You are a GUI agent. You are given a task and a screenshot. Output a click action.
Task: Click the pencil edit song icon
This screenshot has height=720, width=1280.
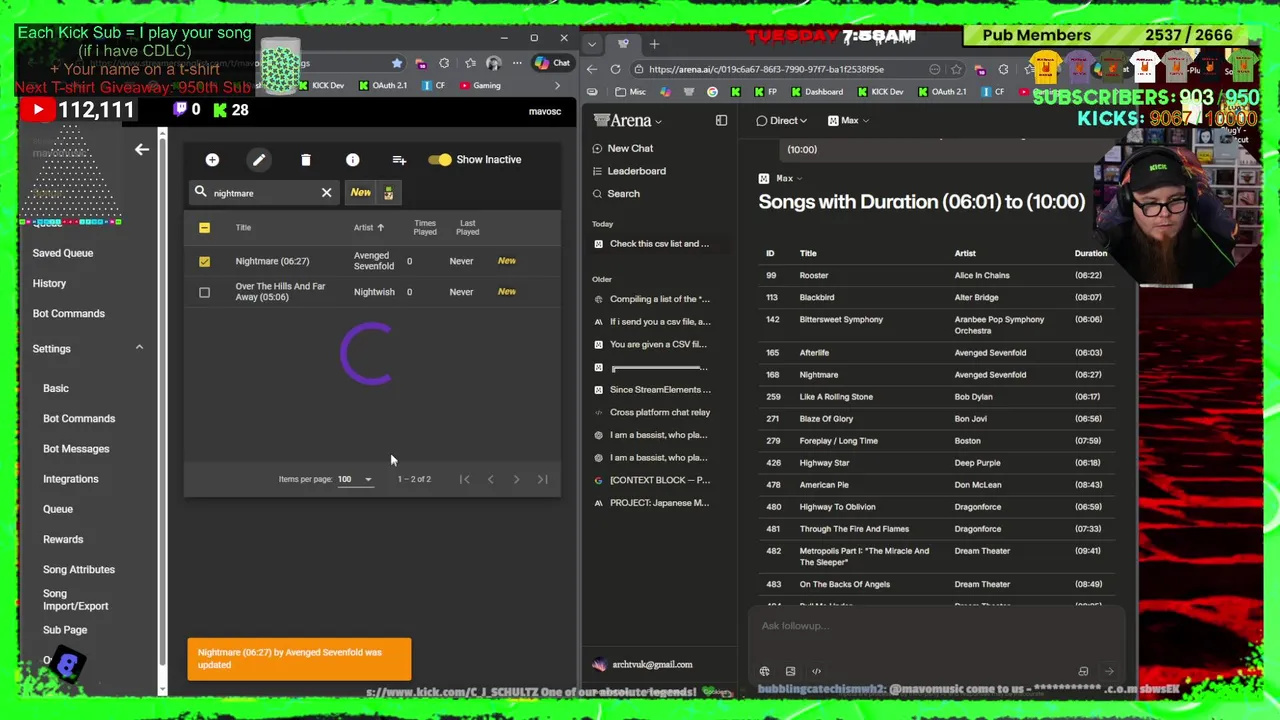259,160
